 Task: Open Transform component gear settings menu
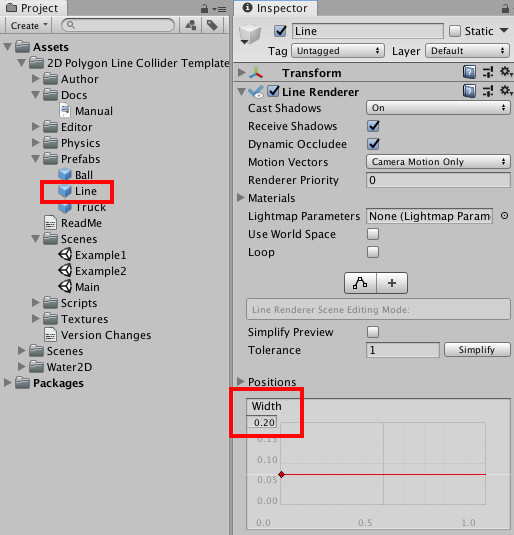click(x=506, y=72)
